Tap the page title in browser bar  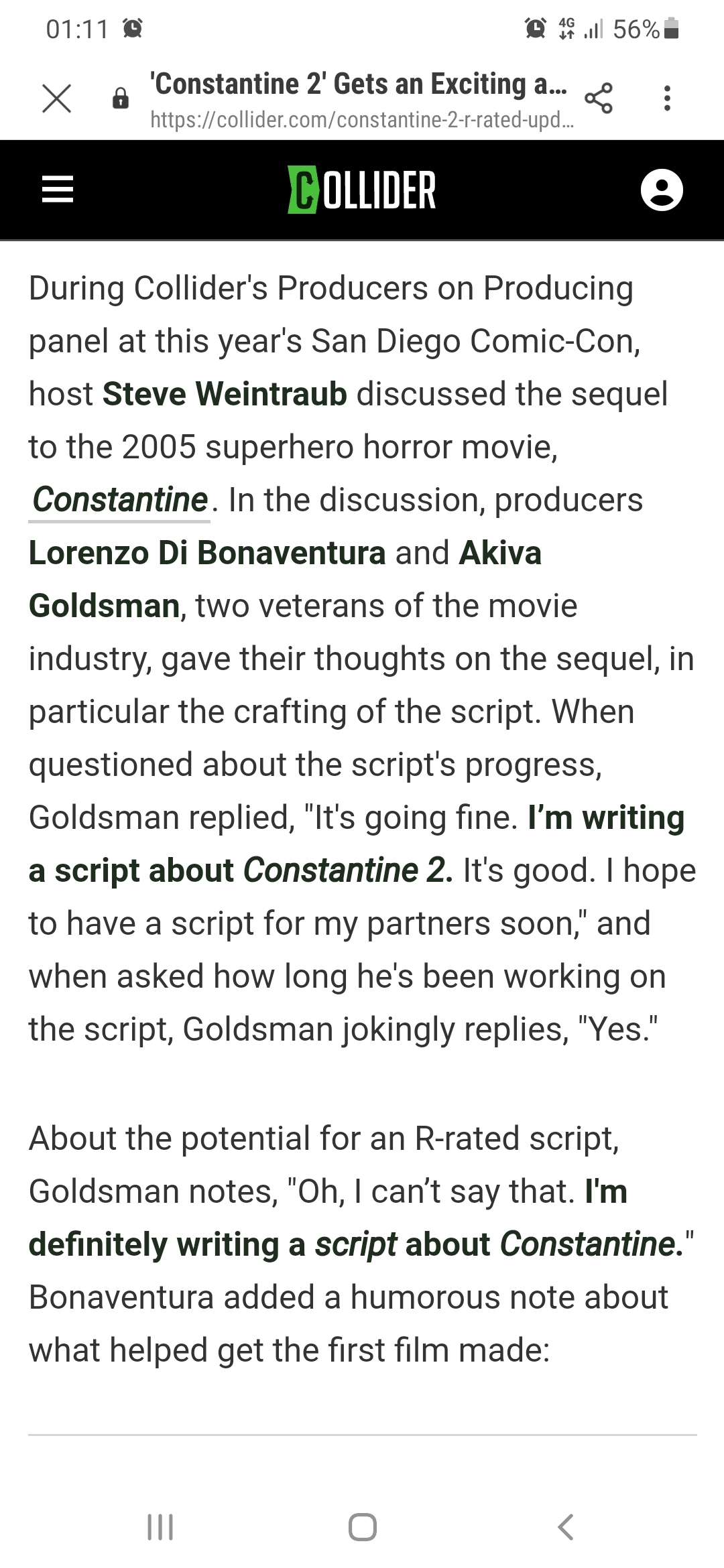(359, 84)
